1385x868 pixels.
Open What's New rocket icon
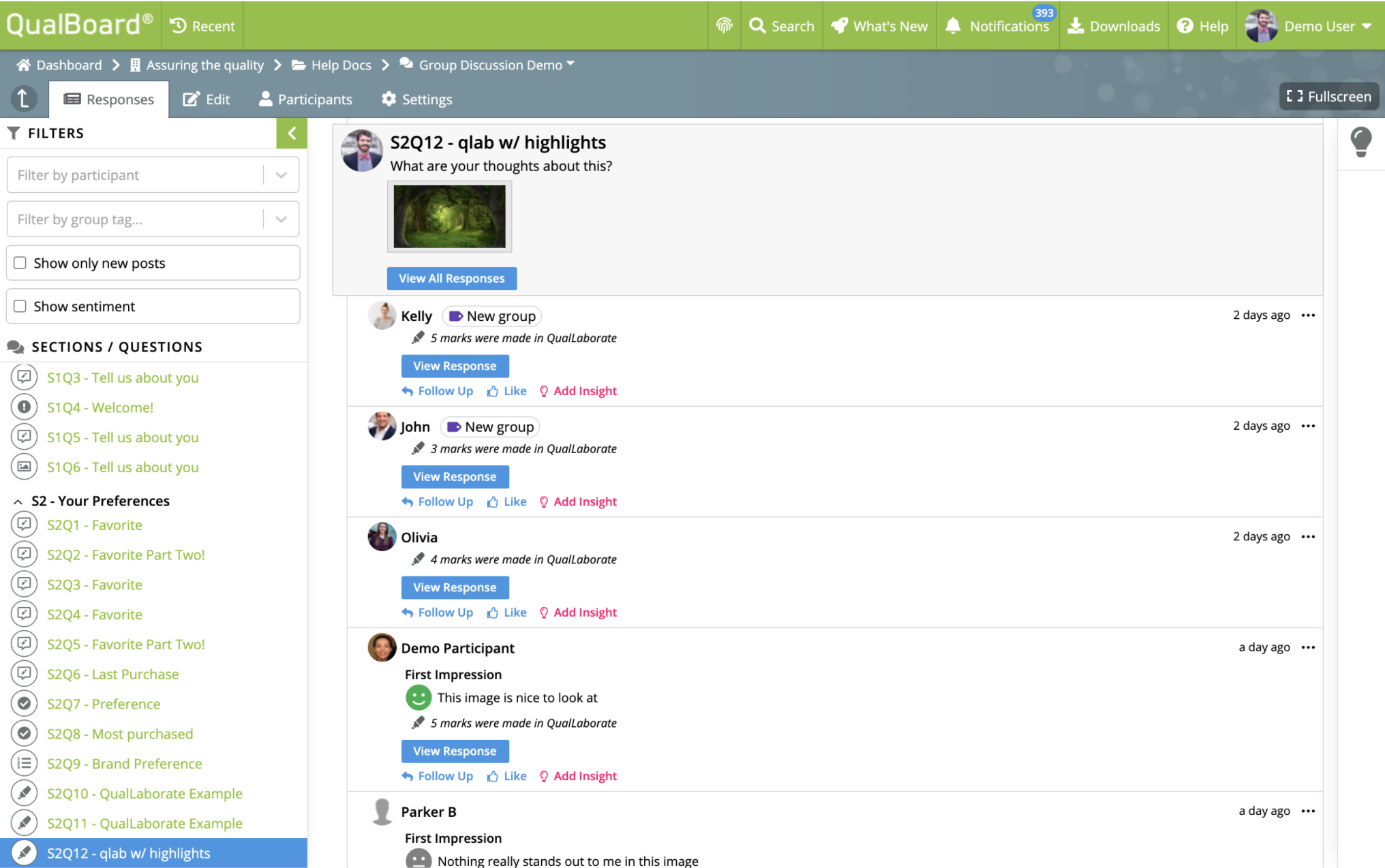pyautogui.click(x=840, y=26)
